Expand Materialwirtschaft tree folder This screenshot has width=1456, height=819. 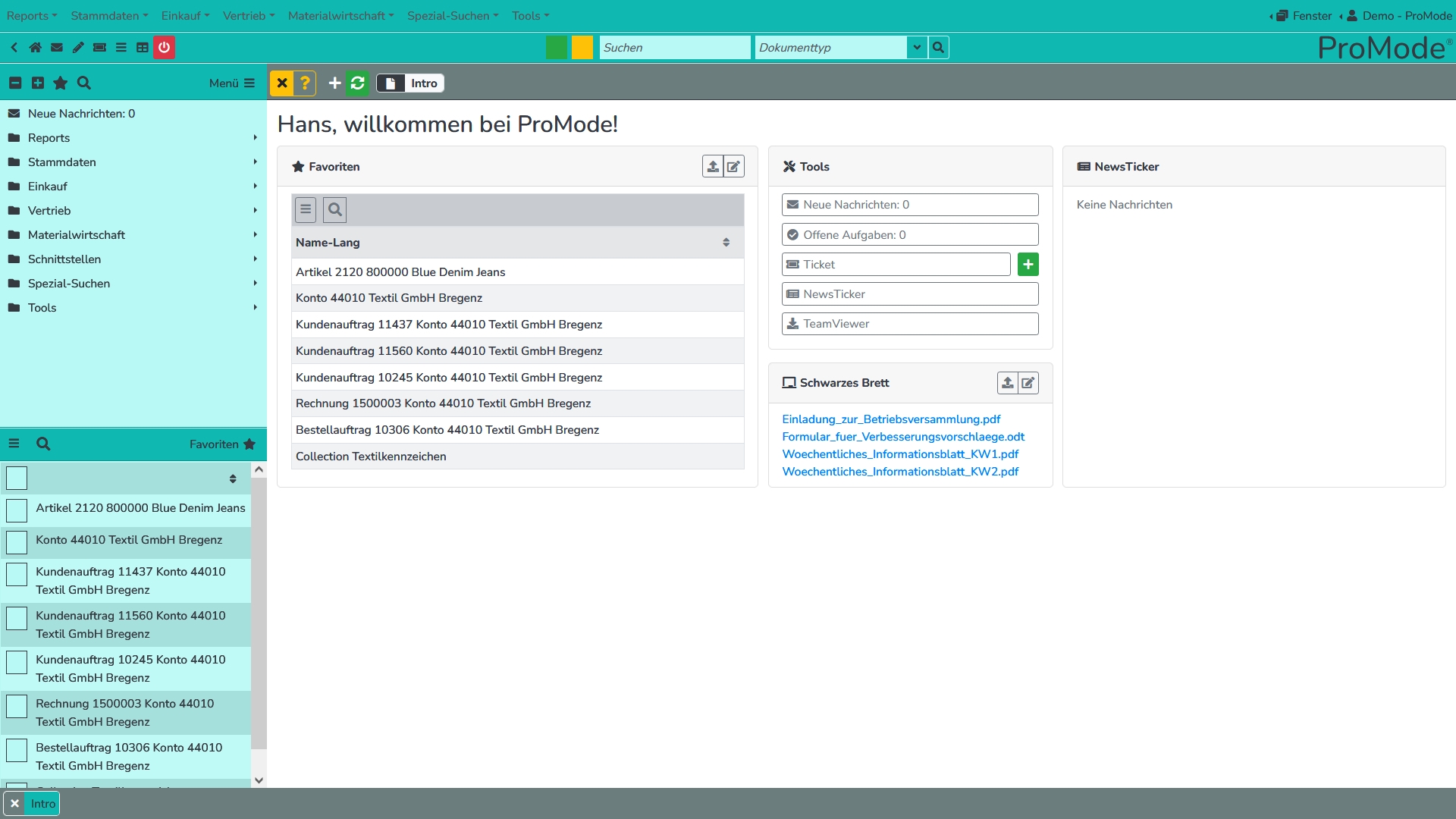[76, 235]
